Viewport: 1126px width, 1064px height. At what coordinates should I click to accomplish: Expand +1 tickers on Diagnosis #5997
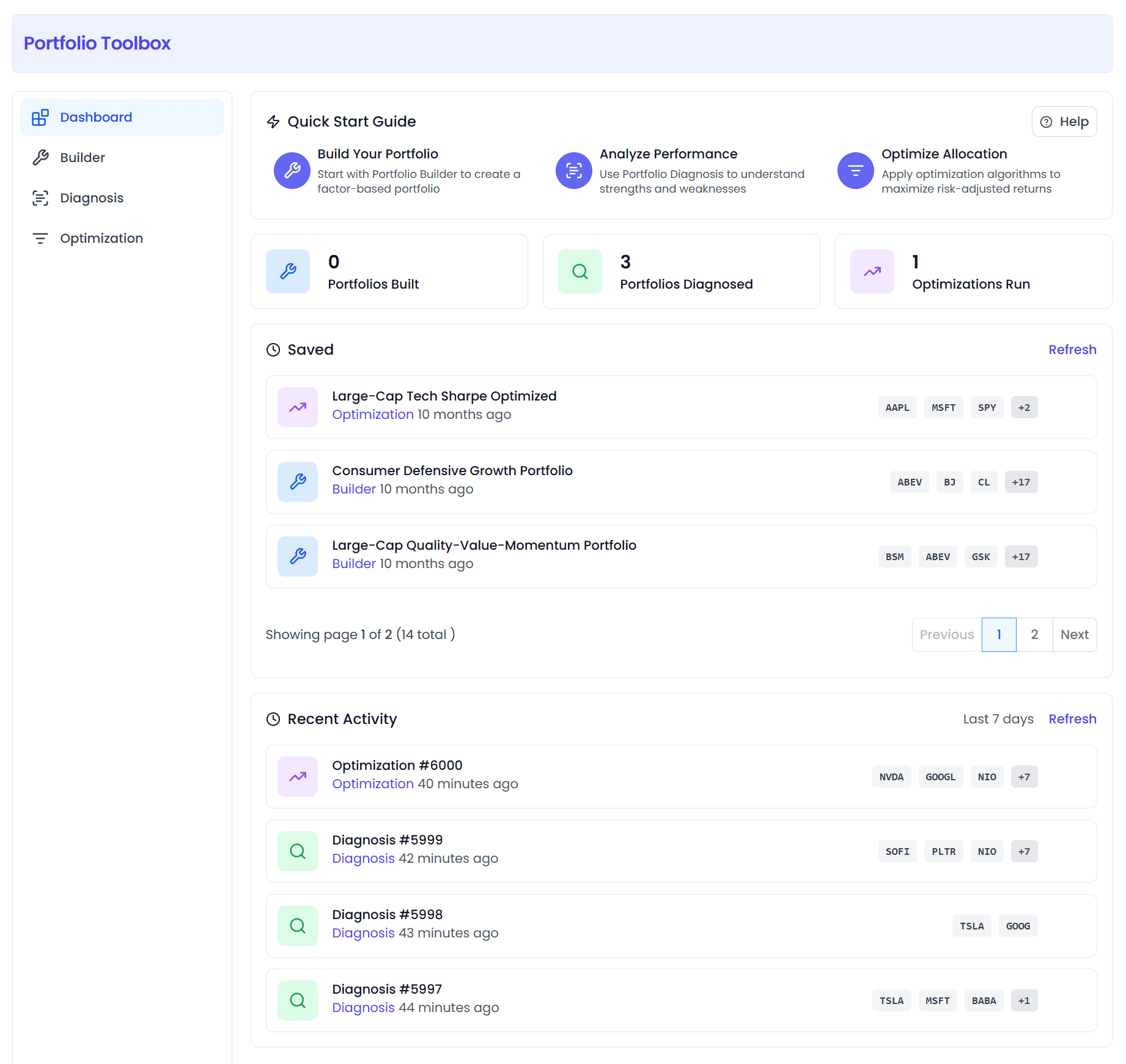coord(1024,1000)
